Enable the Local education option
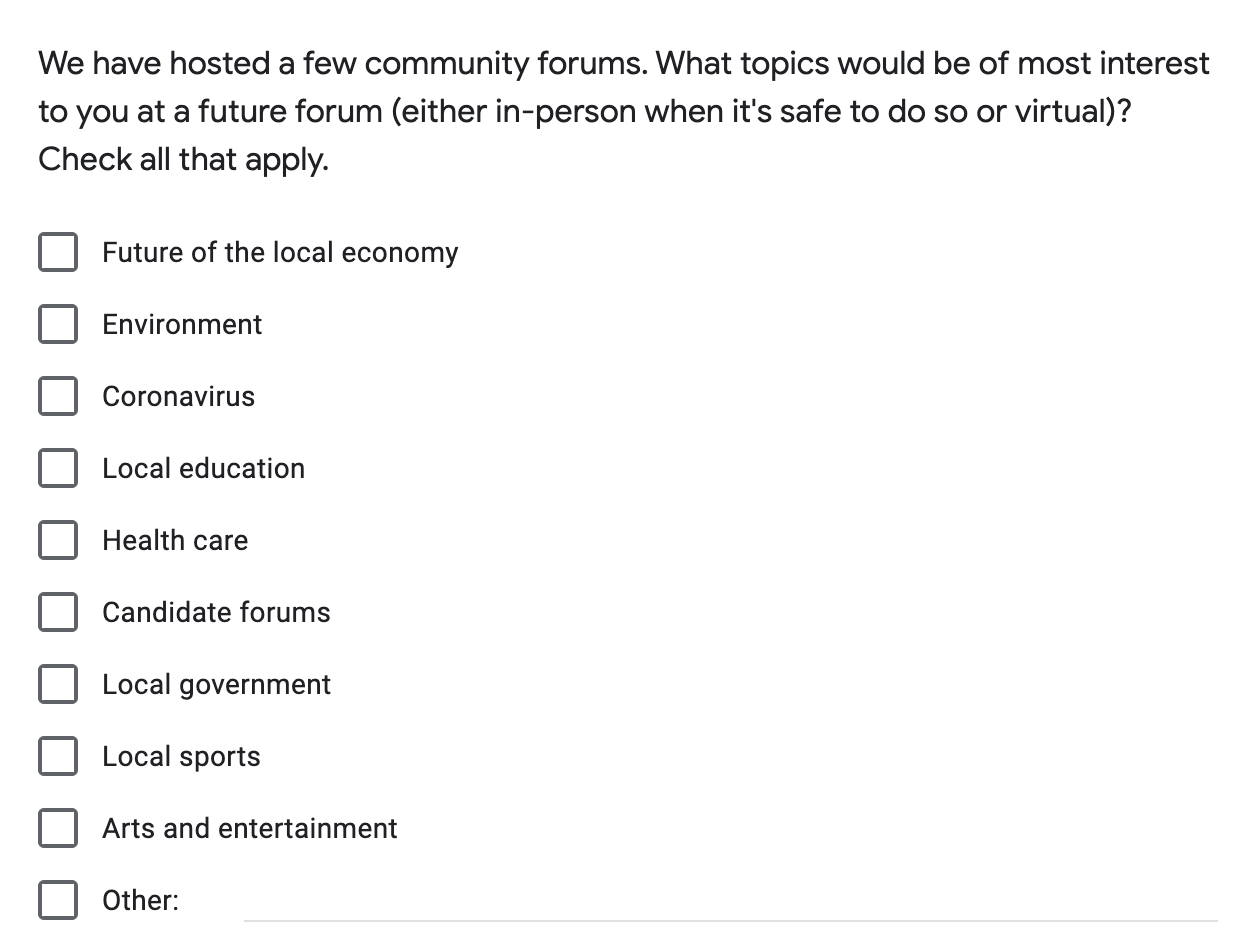1238x944 pixels. (x=58, y=468)
